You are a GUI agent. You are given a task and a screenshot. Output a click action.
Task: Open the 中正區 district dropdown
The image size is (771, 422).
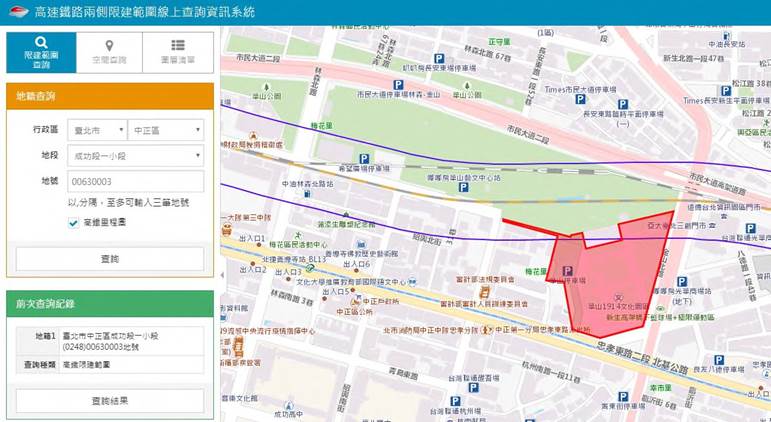point(165,129)
